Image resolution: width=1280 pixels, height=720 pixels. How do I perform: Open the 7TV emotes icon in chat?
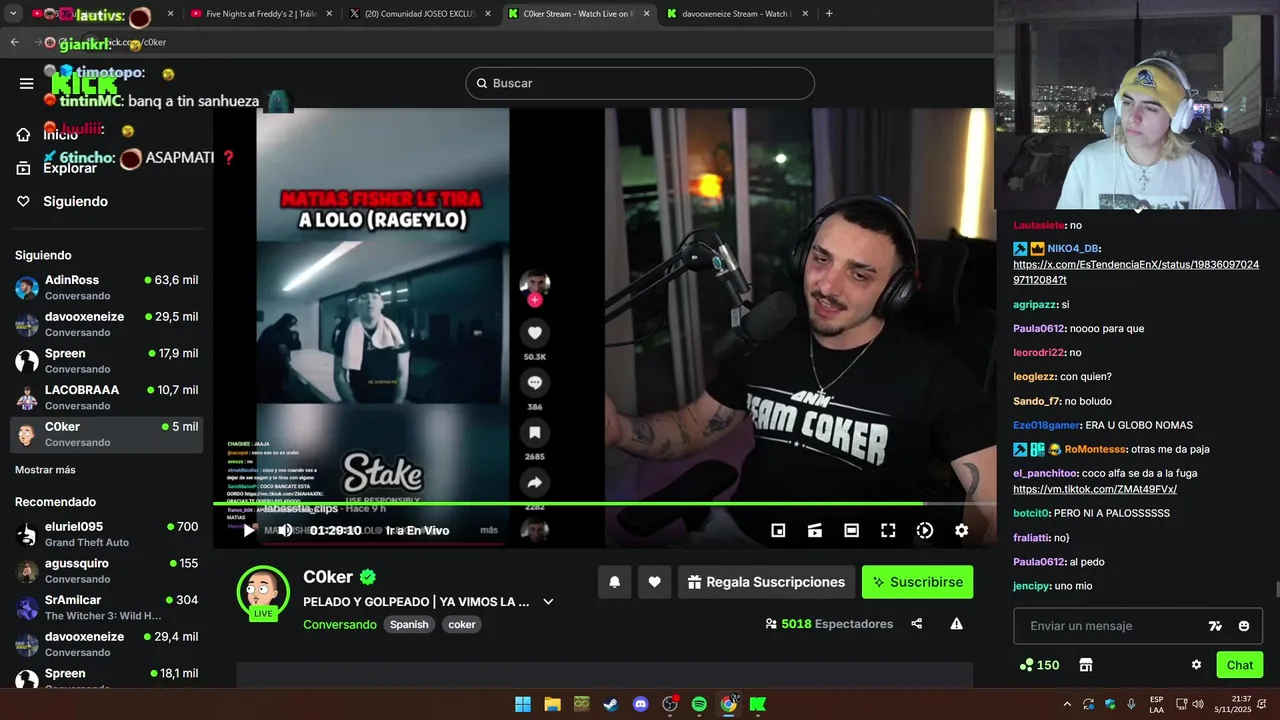1215,626
